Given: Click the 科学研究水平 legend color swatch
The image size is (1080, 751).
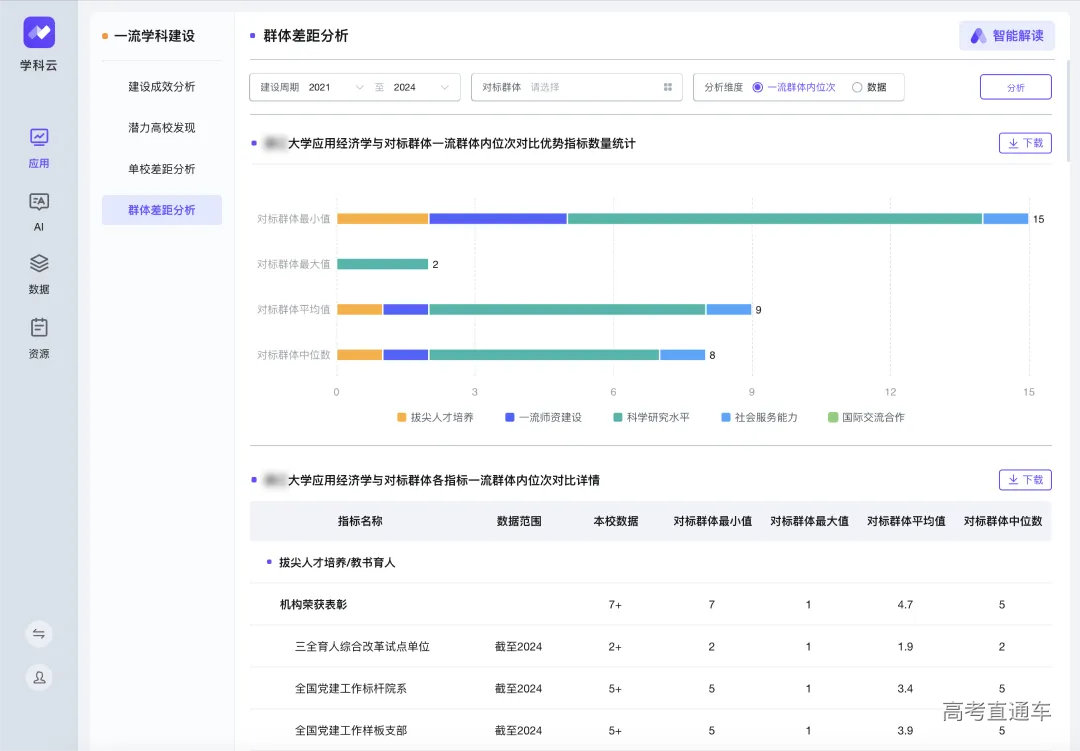Looking at the screenshot, I should pos(617,417).
